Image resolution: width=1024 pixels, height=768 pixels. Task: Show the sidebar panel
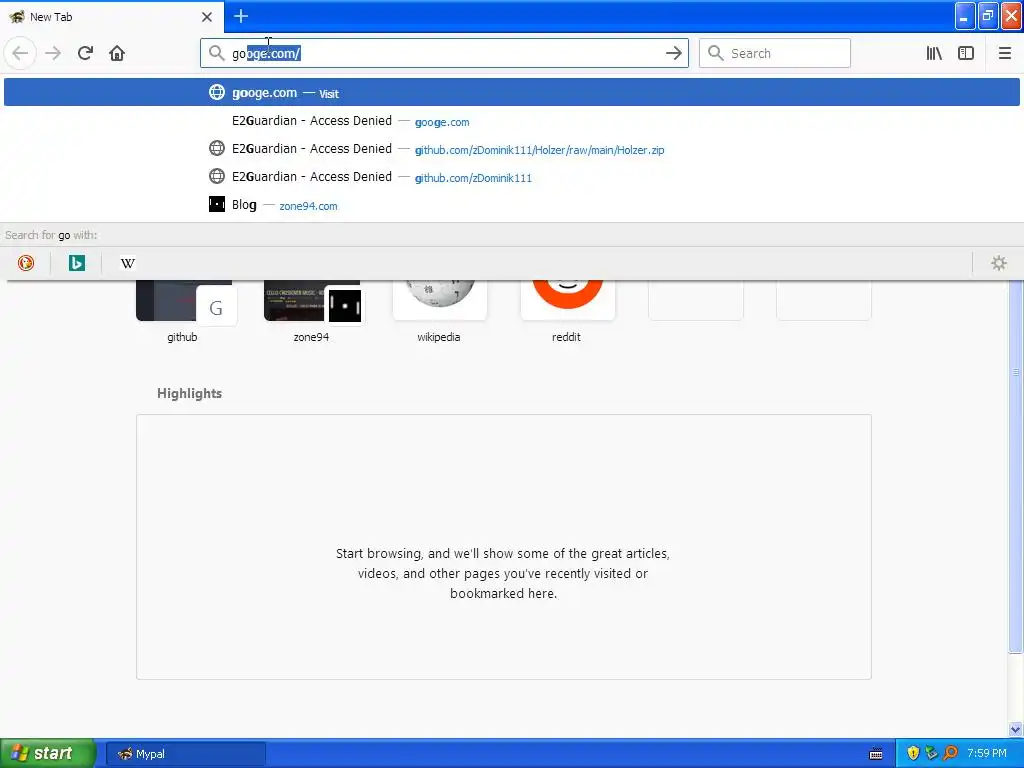966,53
